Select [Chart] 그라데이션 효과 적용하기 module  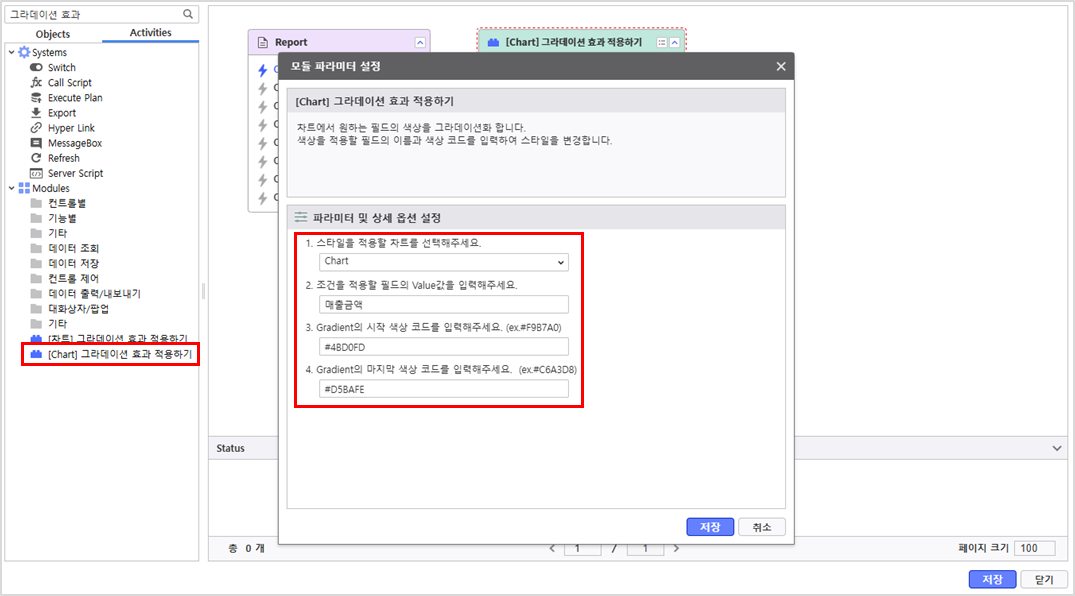[x=119, y=354]
